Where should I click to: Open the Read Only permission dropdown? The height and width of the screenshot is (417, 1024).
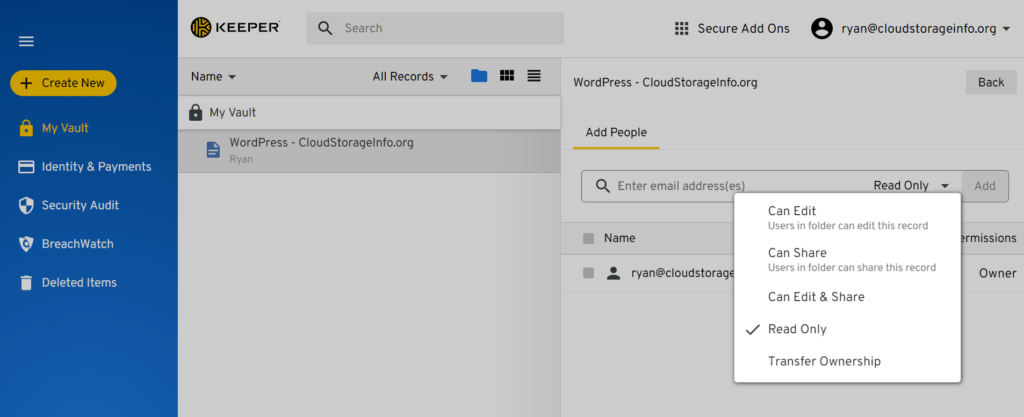point(911,186)
